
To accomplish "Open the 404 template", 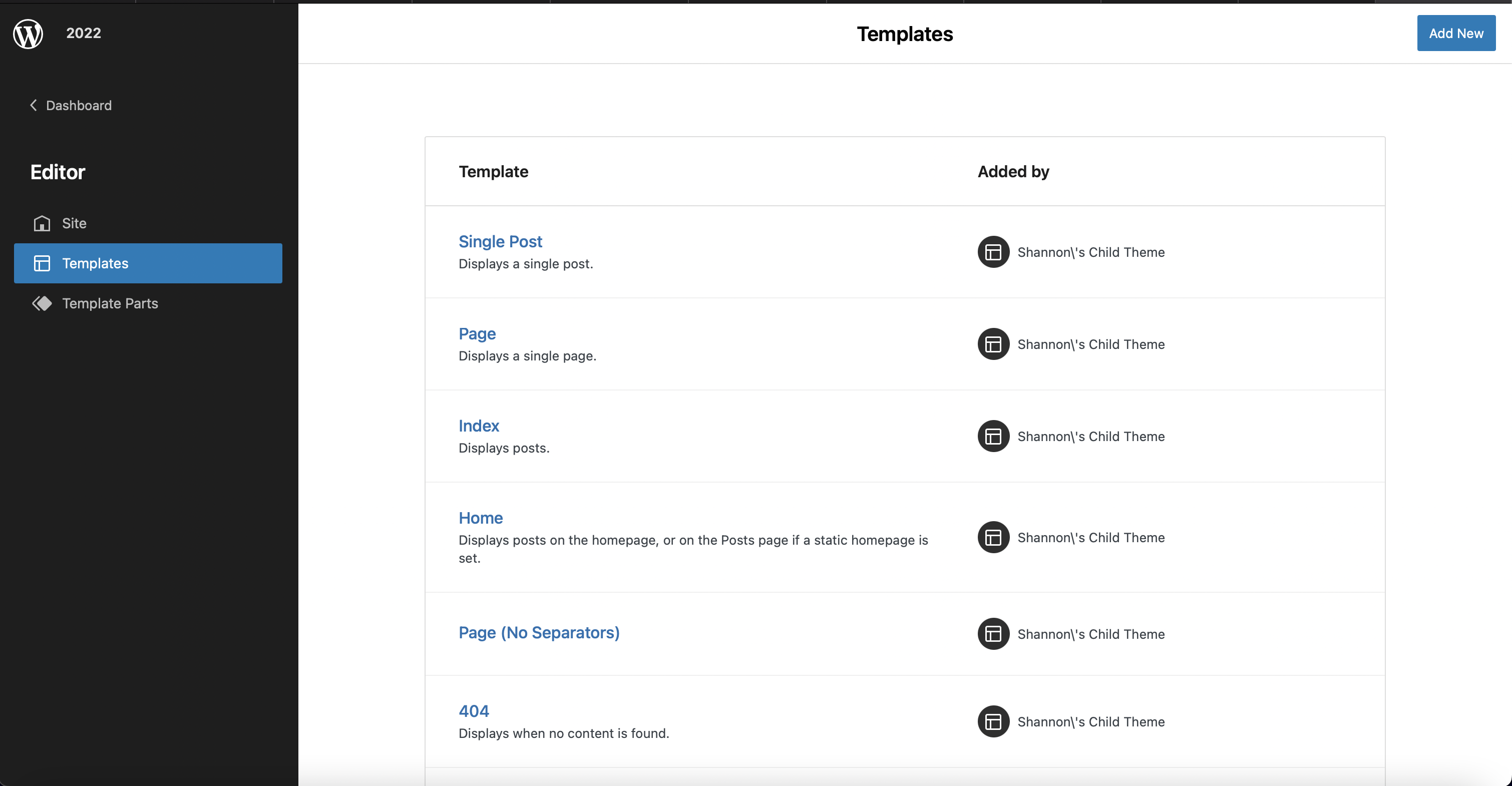I will pyautogui.click(x=474, y=711).
